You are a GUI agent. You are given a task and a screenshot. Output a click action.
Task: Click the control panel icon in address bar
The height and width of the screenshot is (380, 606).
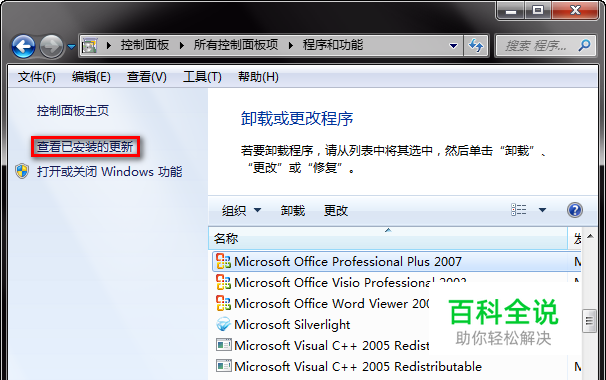(90, 46)
